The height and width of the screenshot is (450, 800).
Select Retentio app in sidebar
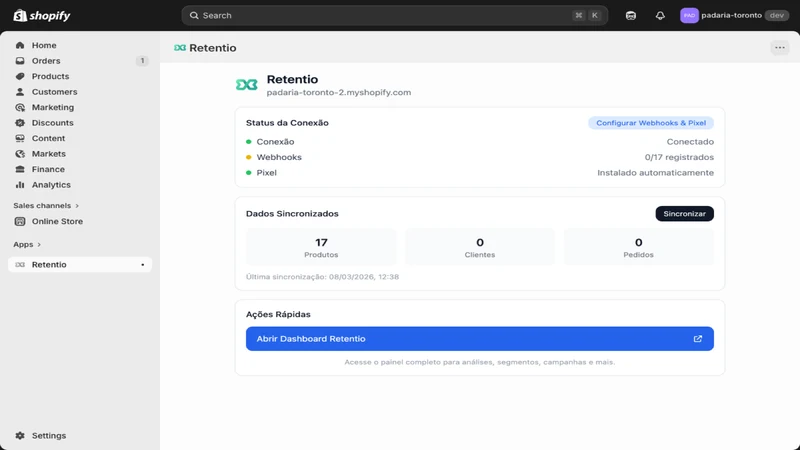[80, 264]
